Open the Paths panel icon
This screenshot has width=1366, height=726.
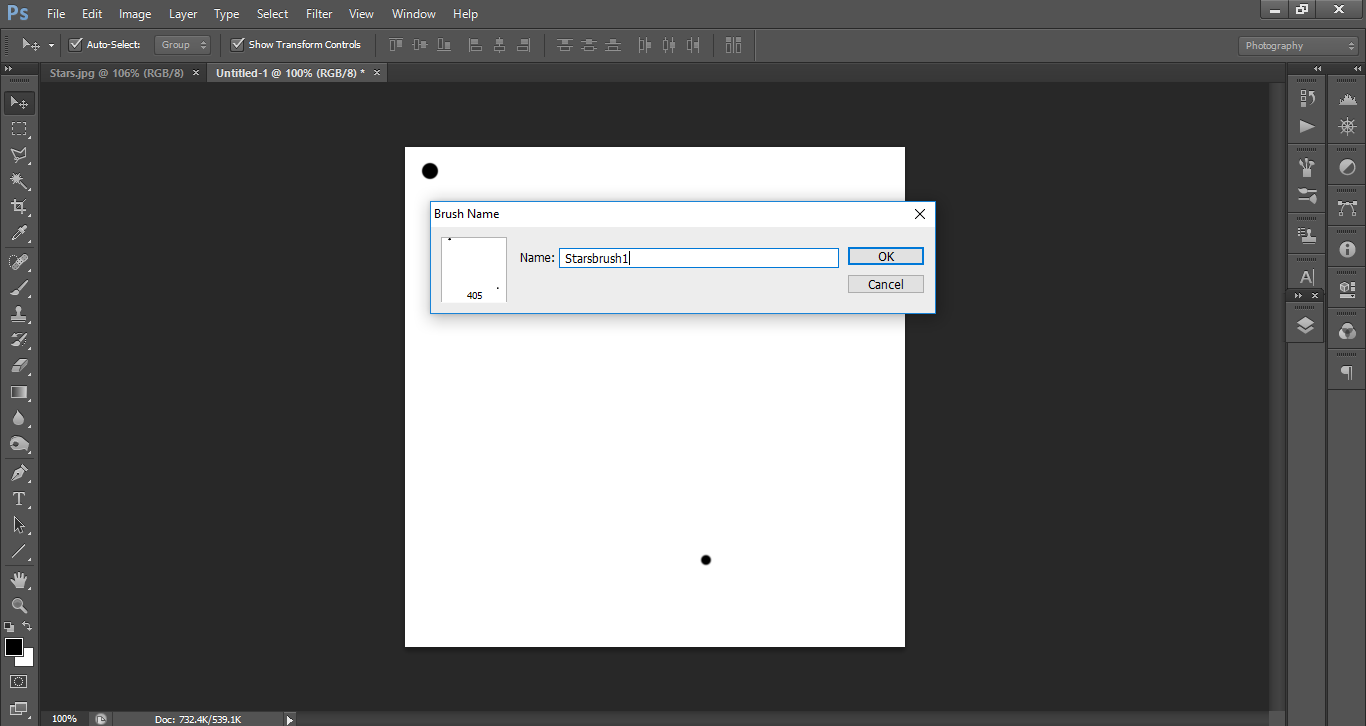click(1347, 208)
